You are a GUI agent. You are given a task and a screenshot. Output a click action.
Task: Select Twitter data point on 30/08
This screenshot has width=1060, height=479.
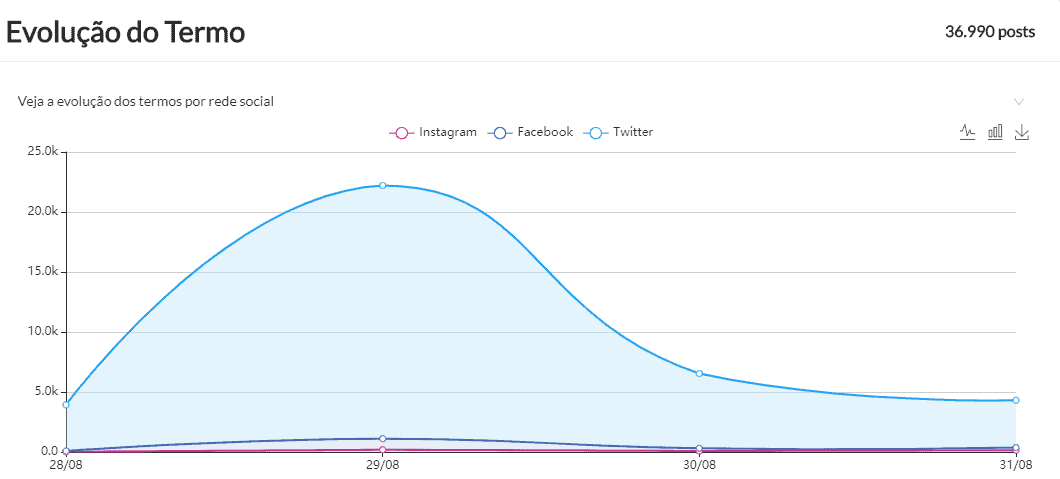click(x=699, y=373)
